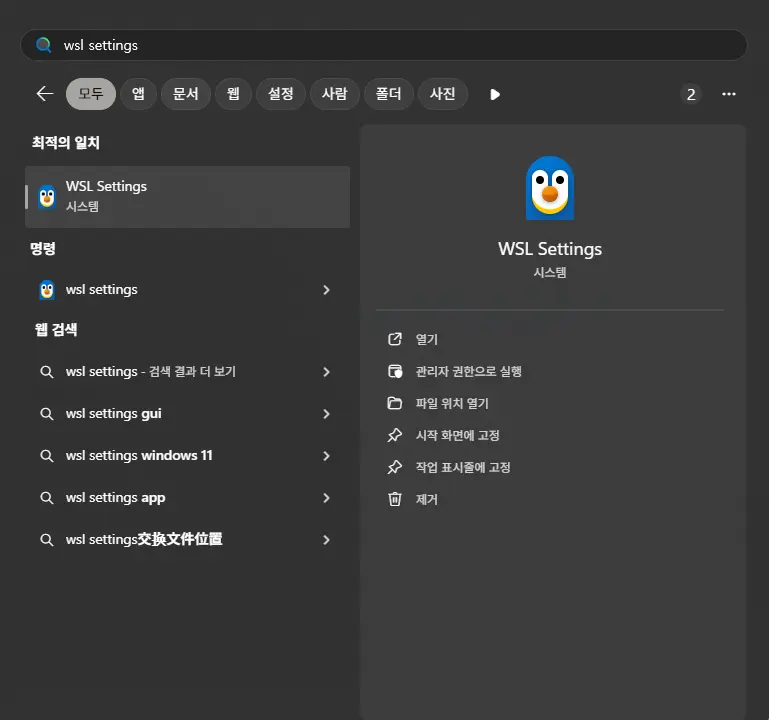This screenshot has height=720, width=769.
Task: Open web suggestion wsl settings交换文件位置
Action: click(x=187, y=540)
